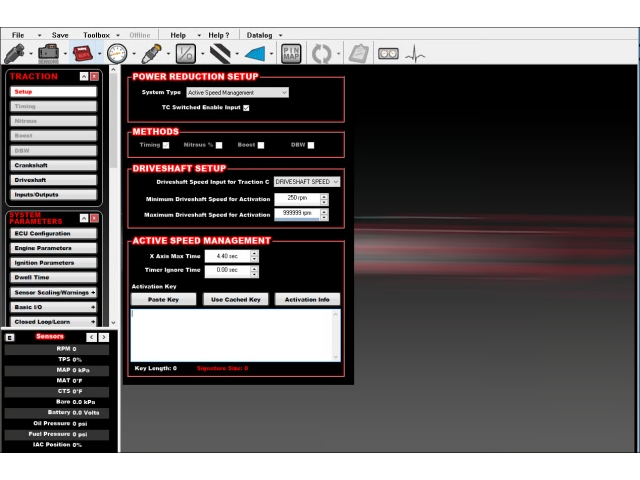Open the Sensors module icon
The height and width of the screenshot is (480, 640).
pyautogui.click(x=49, y=53)
